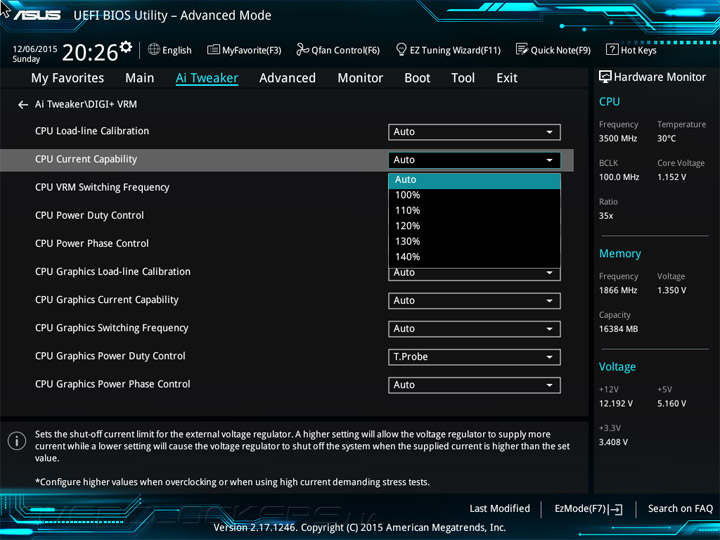
Task: Select CPU Graphics Load-line Calibration label
Action: tap(112, 271)
